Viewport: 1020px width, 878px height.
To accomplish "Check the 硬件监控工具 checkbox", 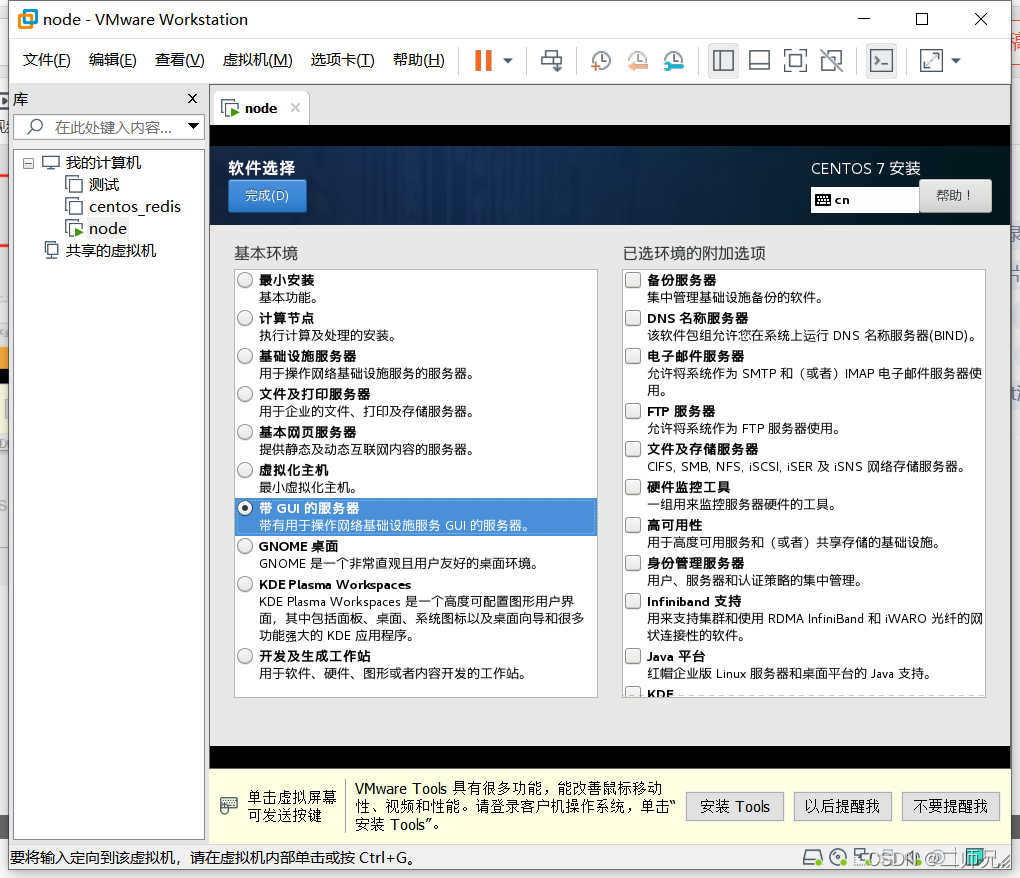I will 633,487.
